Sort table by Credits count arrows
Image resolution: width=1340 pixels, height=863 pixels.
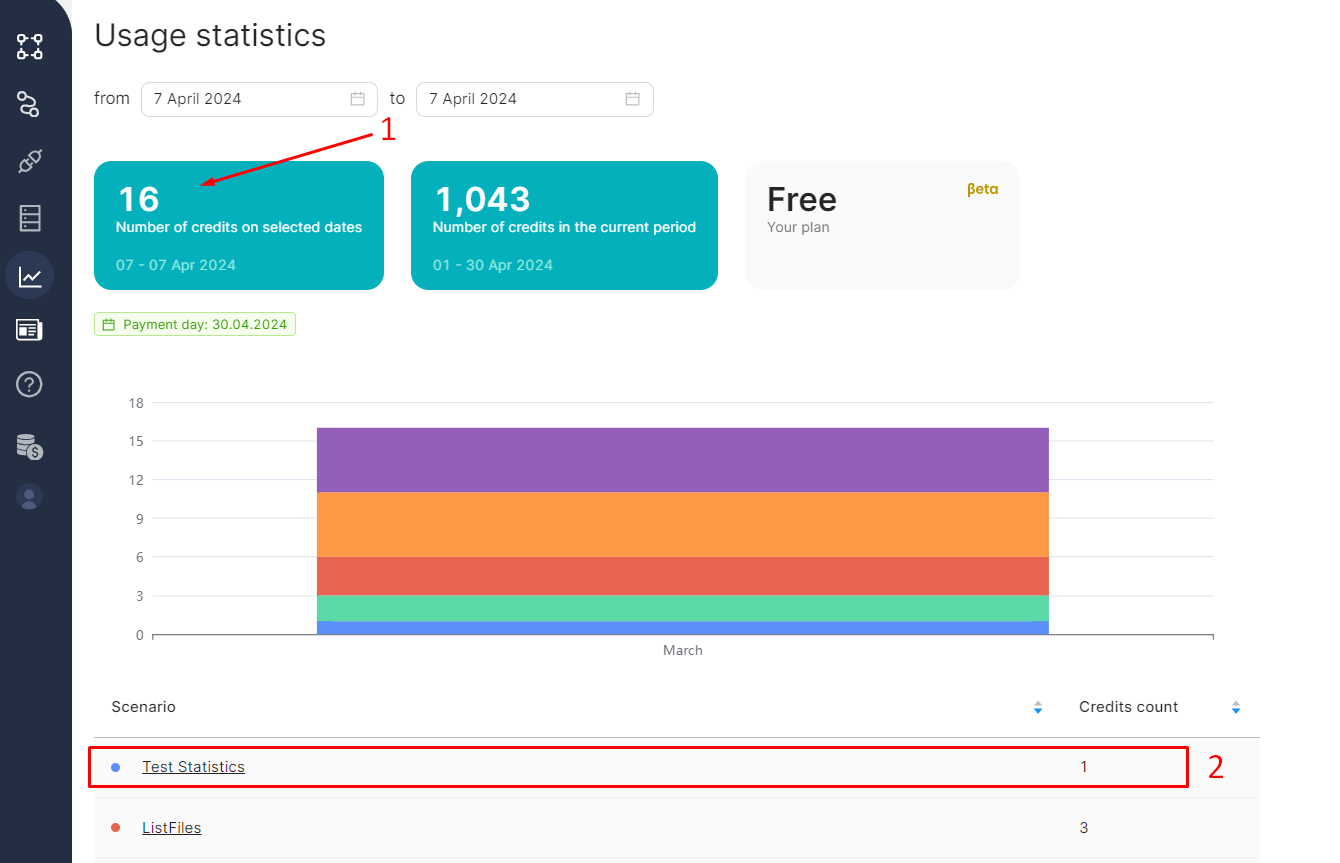point(1235,707)
